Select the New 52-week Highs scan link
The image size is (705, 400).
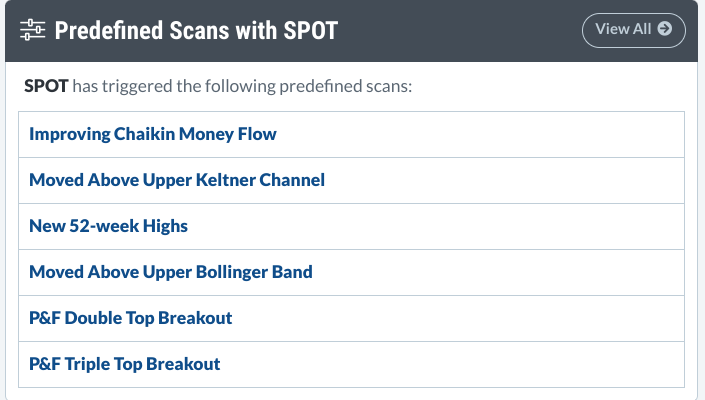pos(108,226)
